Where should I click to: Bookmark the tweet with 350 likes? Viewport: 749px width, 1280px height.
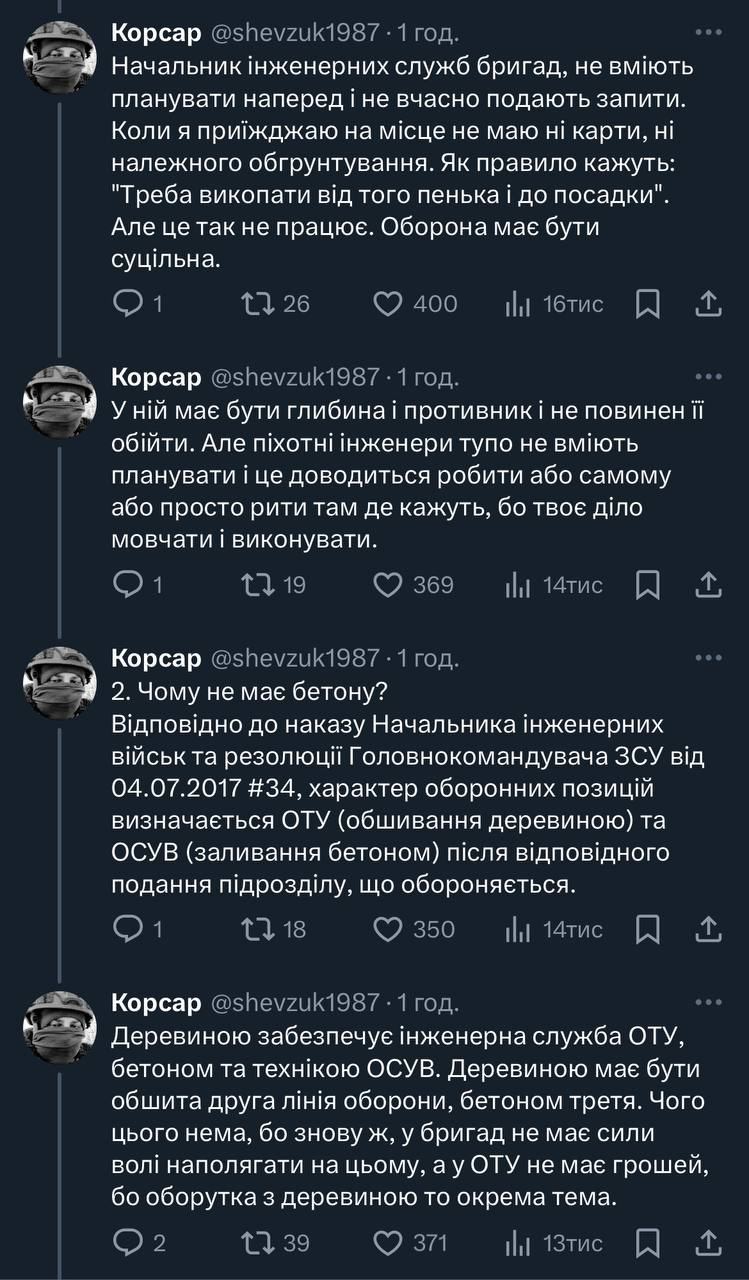pos(647,930)
